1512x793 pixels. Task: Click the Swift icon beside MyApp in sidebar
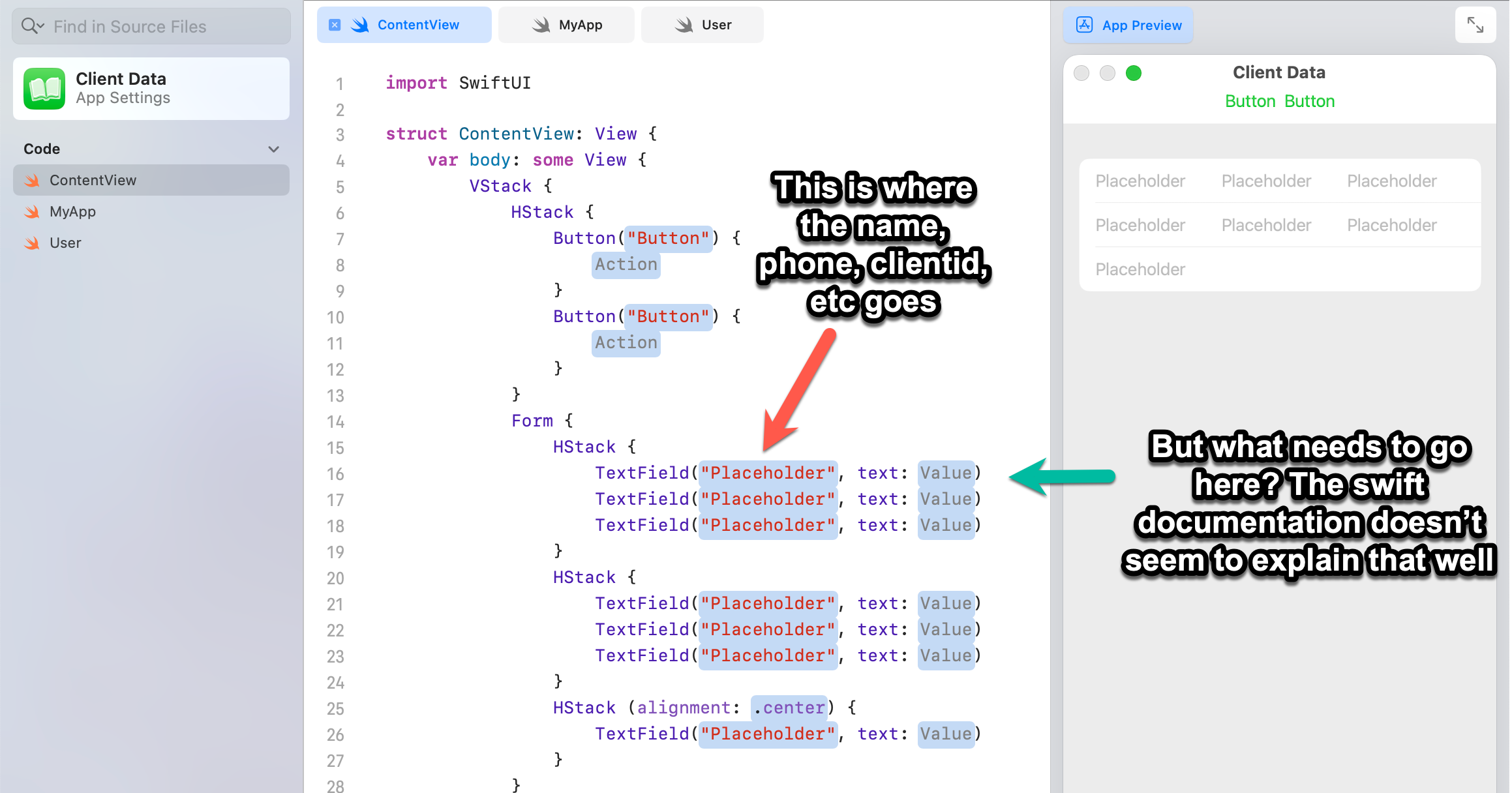point(32,212)
